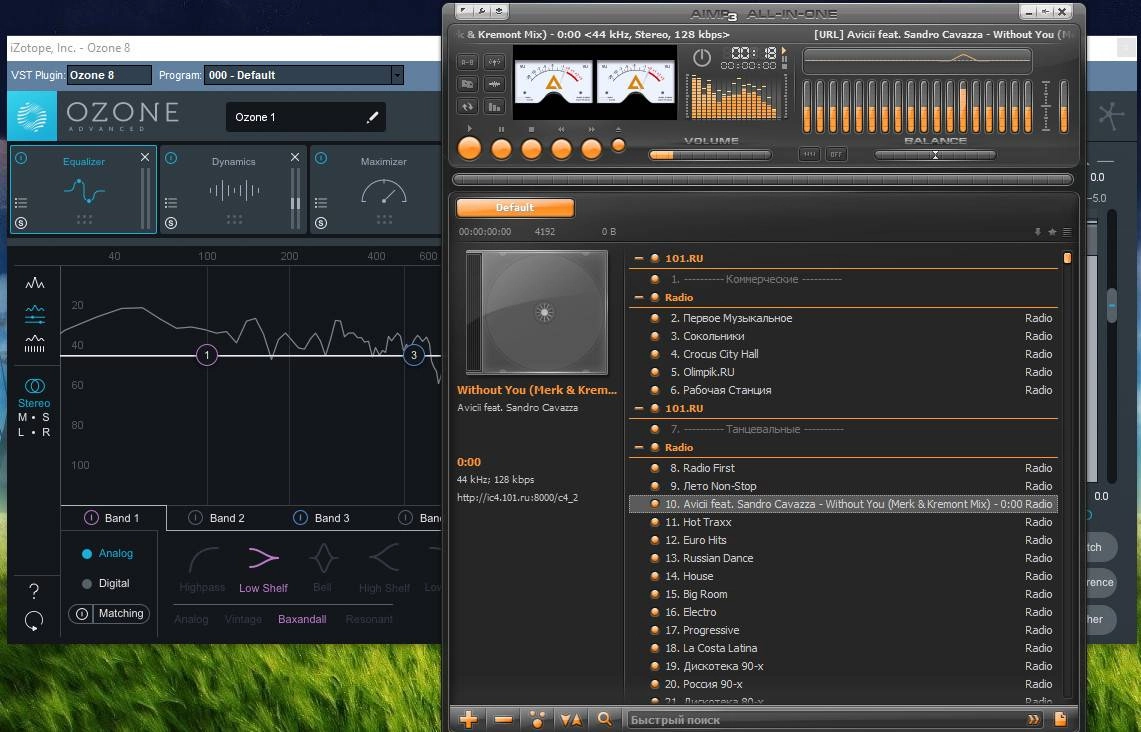Click the top spectrum view icon

(34, 284)
